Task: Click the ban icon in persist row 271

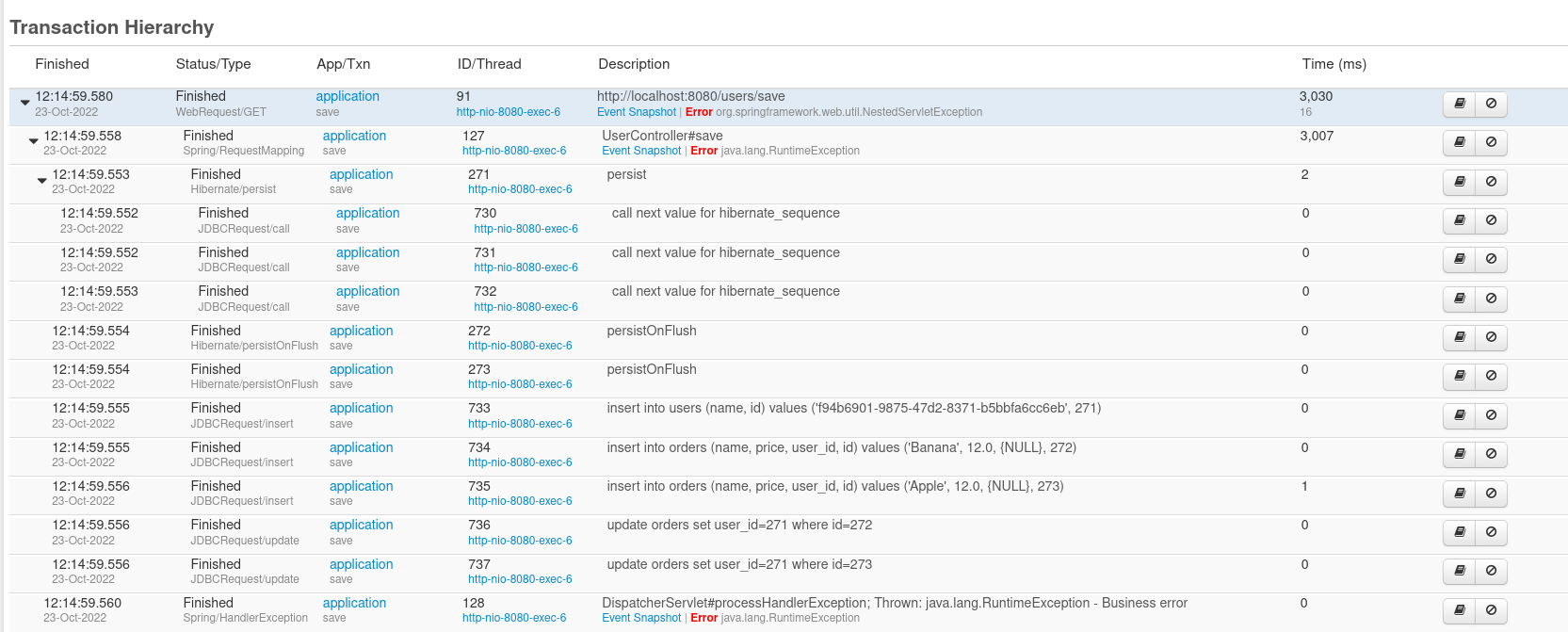Action: [1492, 182]
